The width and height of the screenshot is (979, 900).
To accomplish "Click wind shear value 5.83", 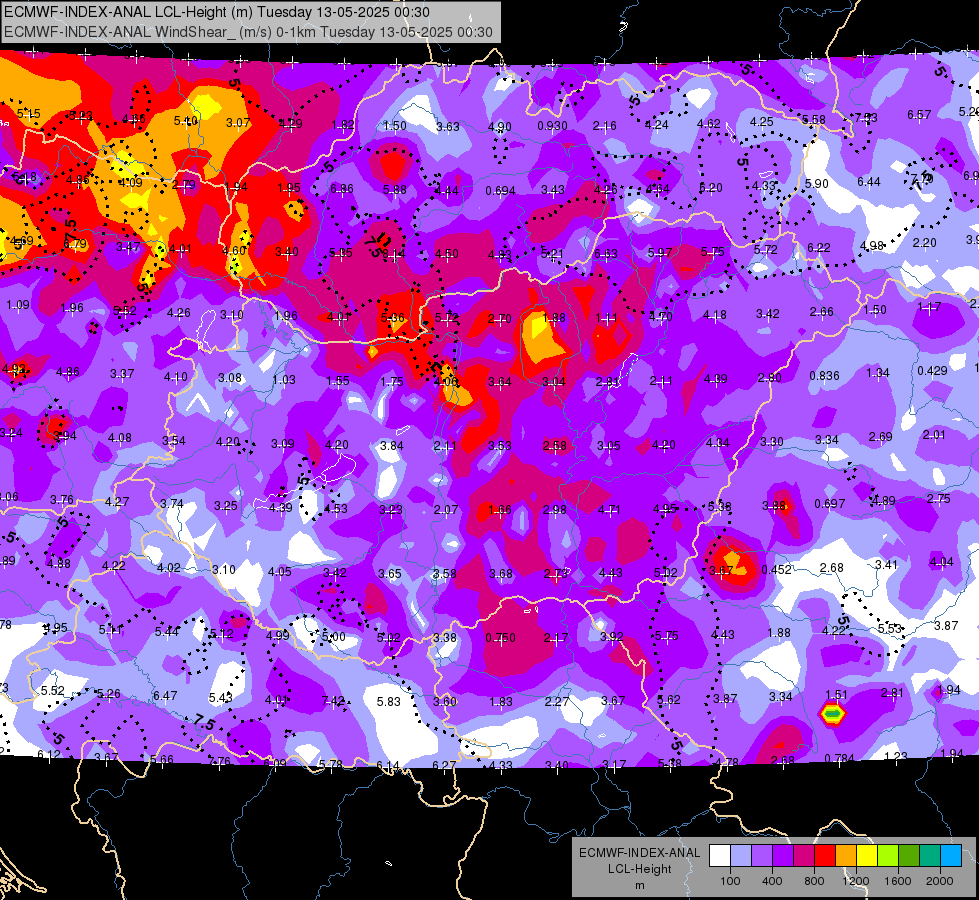I will [x=388, y=701].
